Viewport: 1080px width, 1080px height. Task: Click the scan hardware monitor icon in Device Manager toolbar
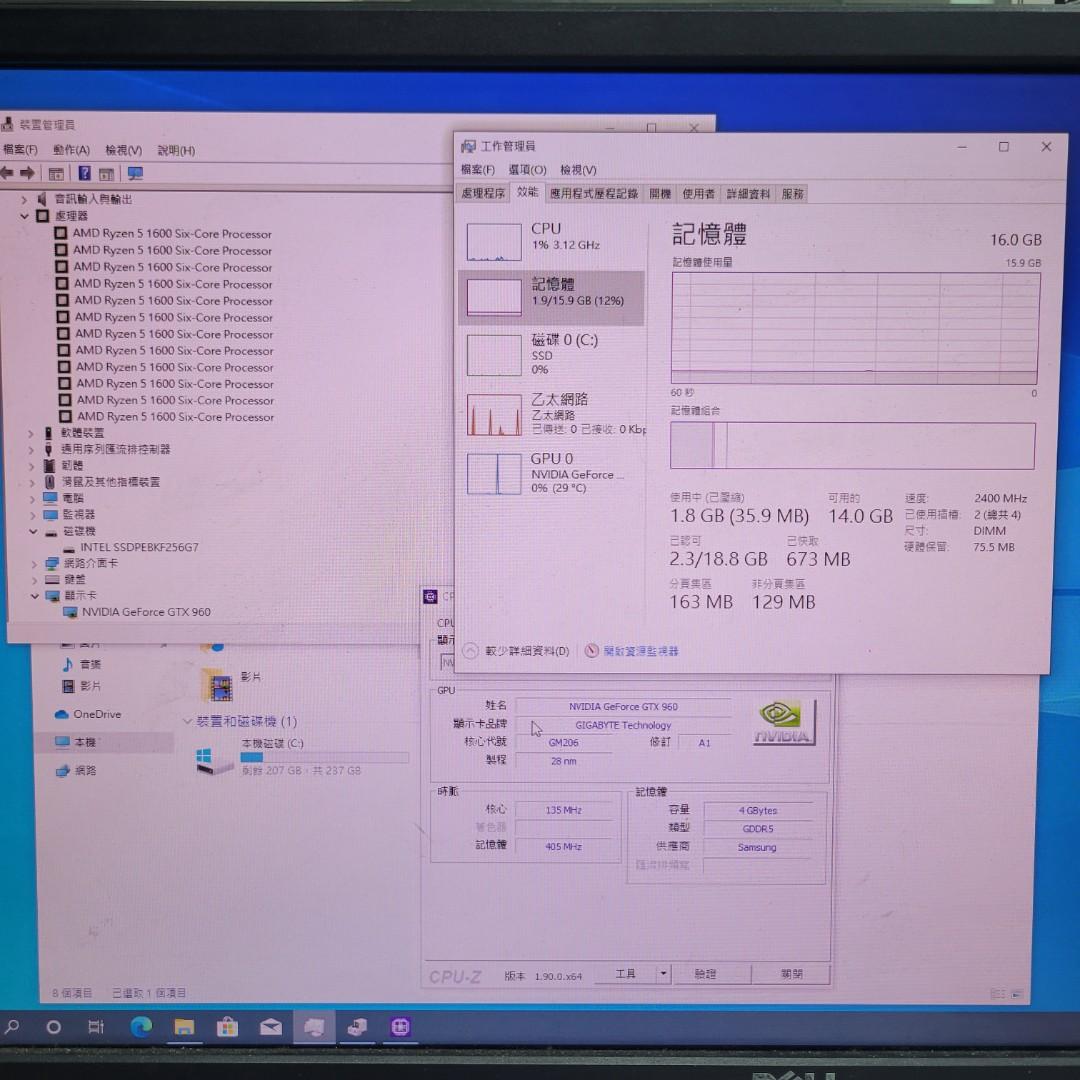click(x=135, y=174)
